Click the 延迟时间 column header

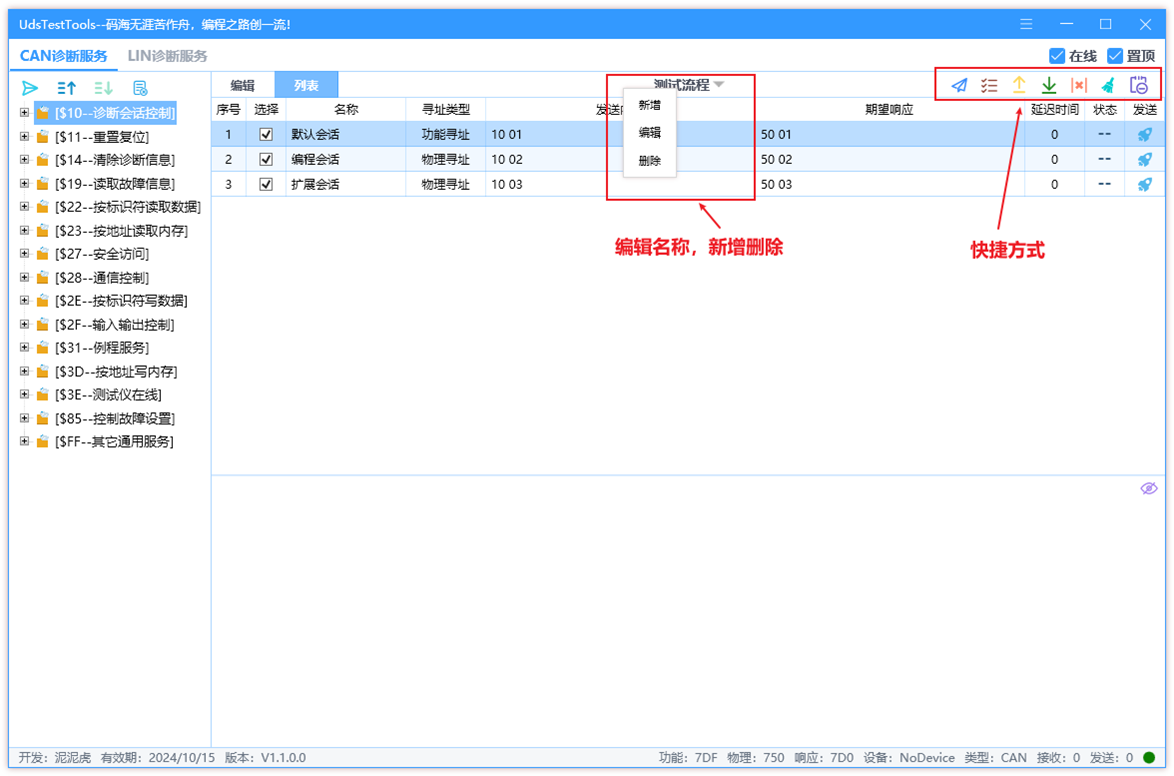coord(1055,110)
